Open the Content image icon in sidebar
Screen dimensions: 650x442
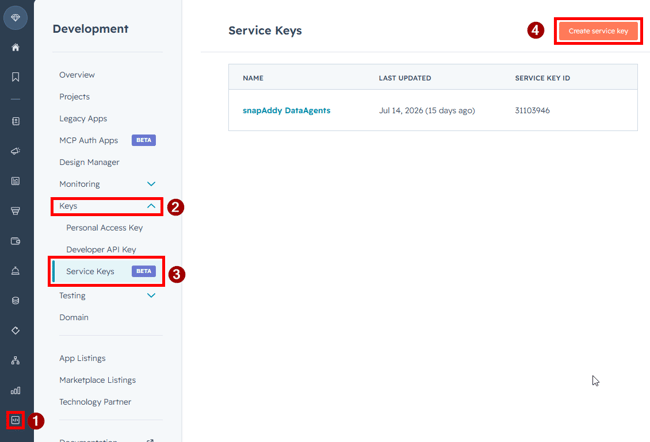point(15,181)
